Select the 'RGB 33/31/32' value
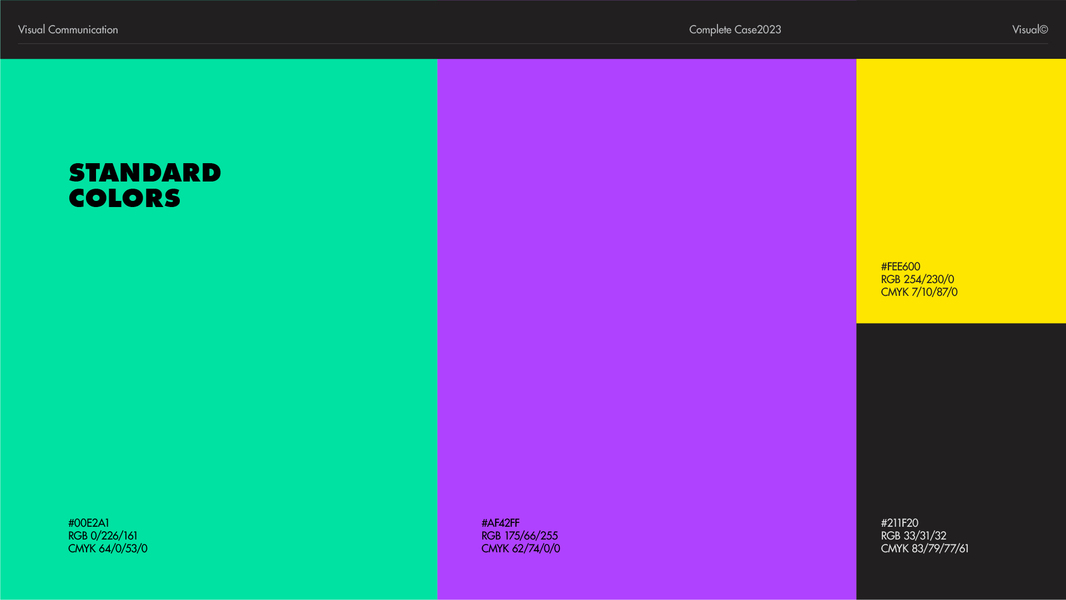 pyautogui.click(x=914, y=535)
